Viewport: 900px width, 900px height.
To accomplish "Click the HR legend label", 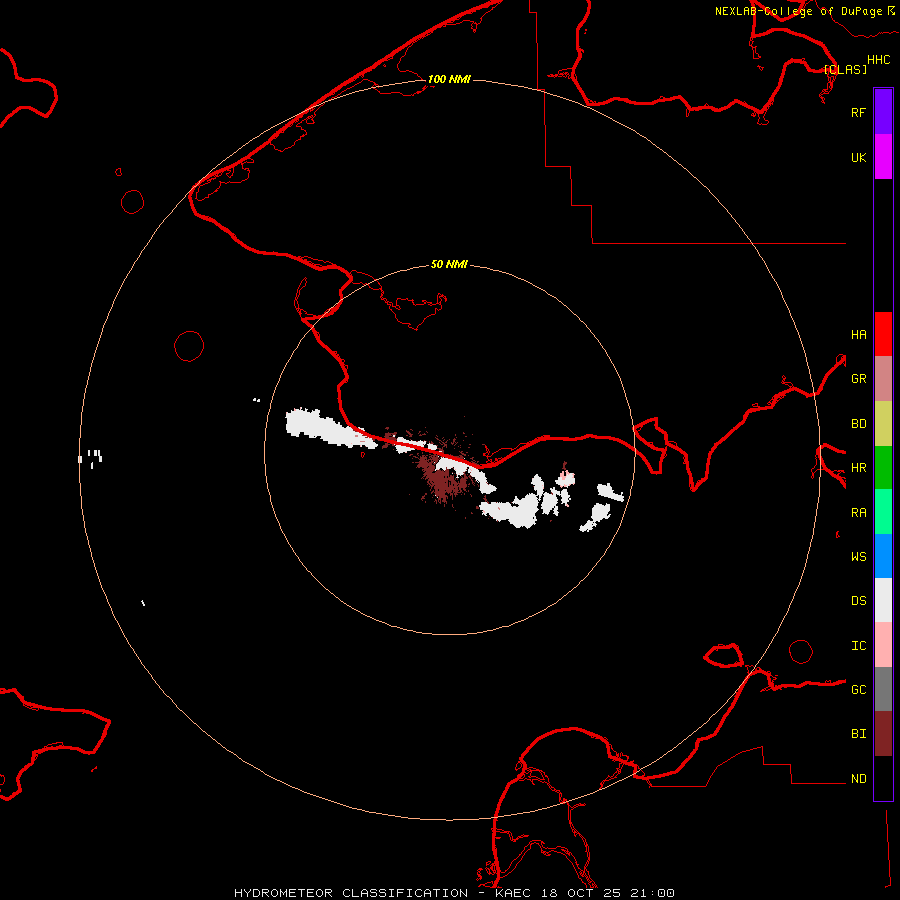I will [x=858, y=467].
